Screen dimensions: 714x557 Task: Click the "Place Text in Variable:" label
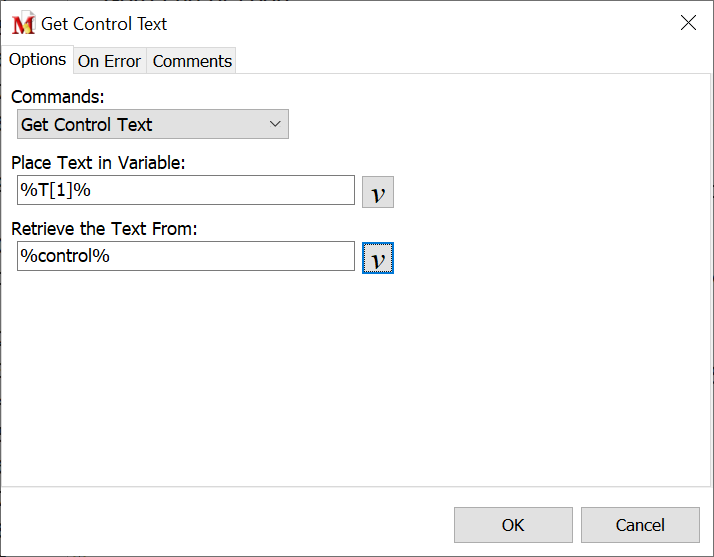[x=98, y=162]
